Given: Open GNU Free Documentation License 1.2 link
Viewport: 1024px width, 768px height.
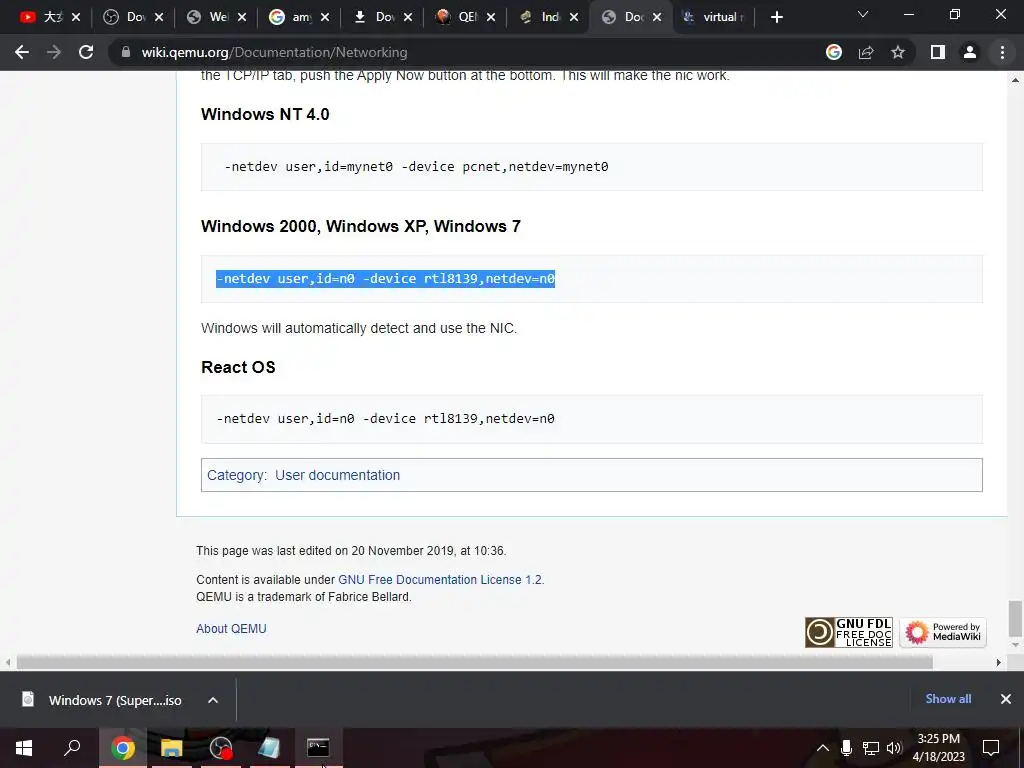Looking at the screenshot, I should point(440,579).
